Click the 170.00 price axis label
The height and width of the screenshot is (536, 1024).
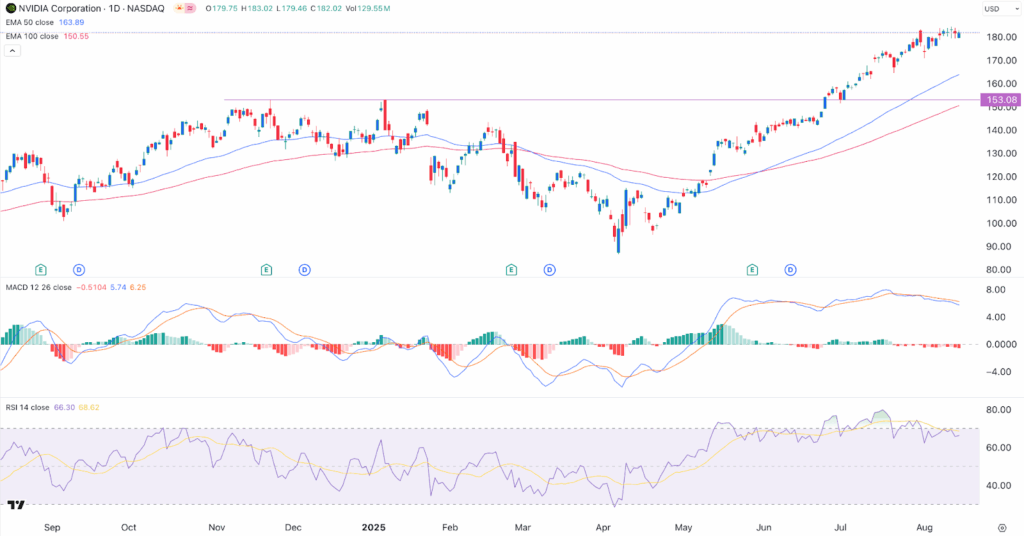1002,61
